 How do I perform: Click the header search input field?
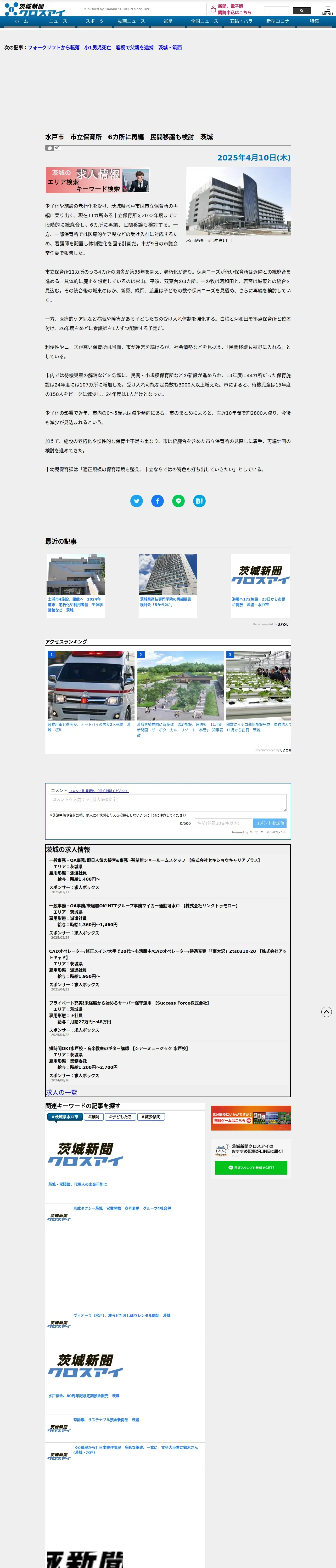point(276,10)
